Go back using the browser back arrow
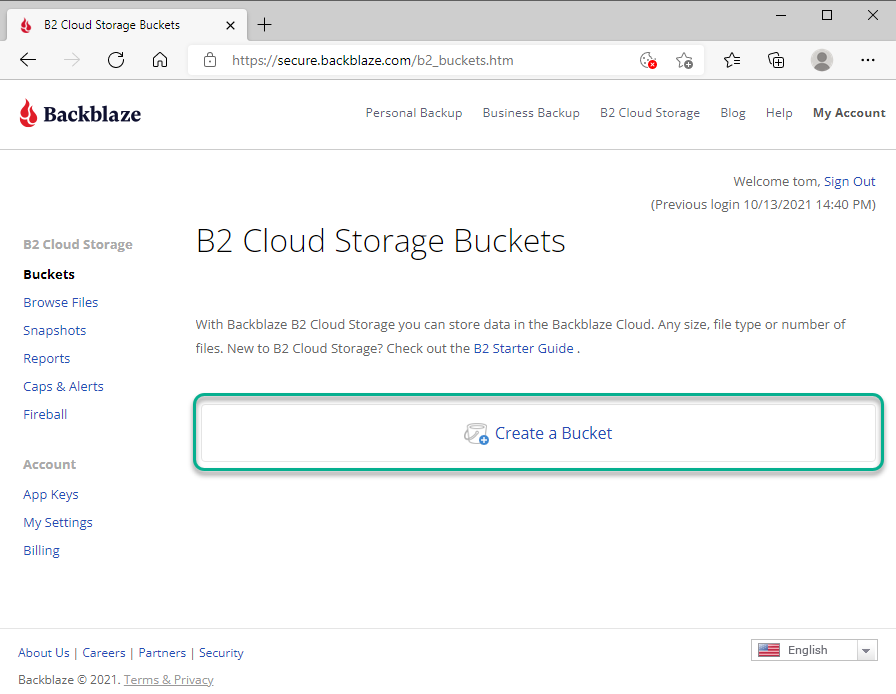Image resolution: width=896 pixels, height=694 pixels. point(28,60)
